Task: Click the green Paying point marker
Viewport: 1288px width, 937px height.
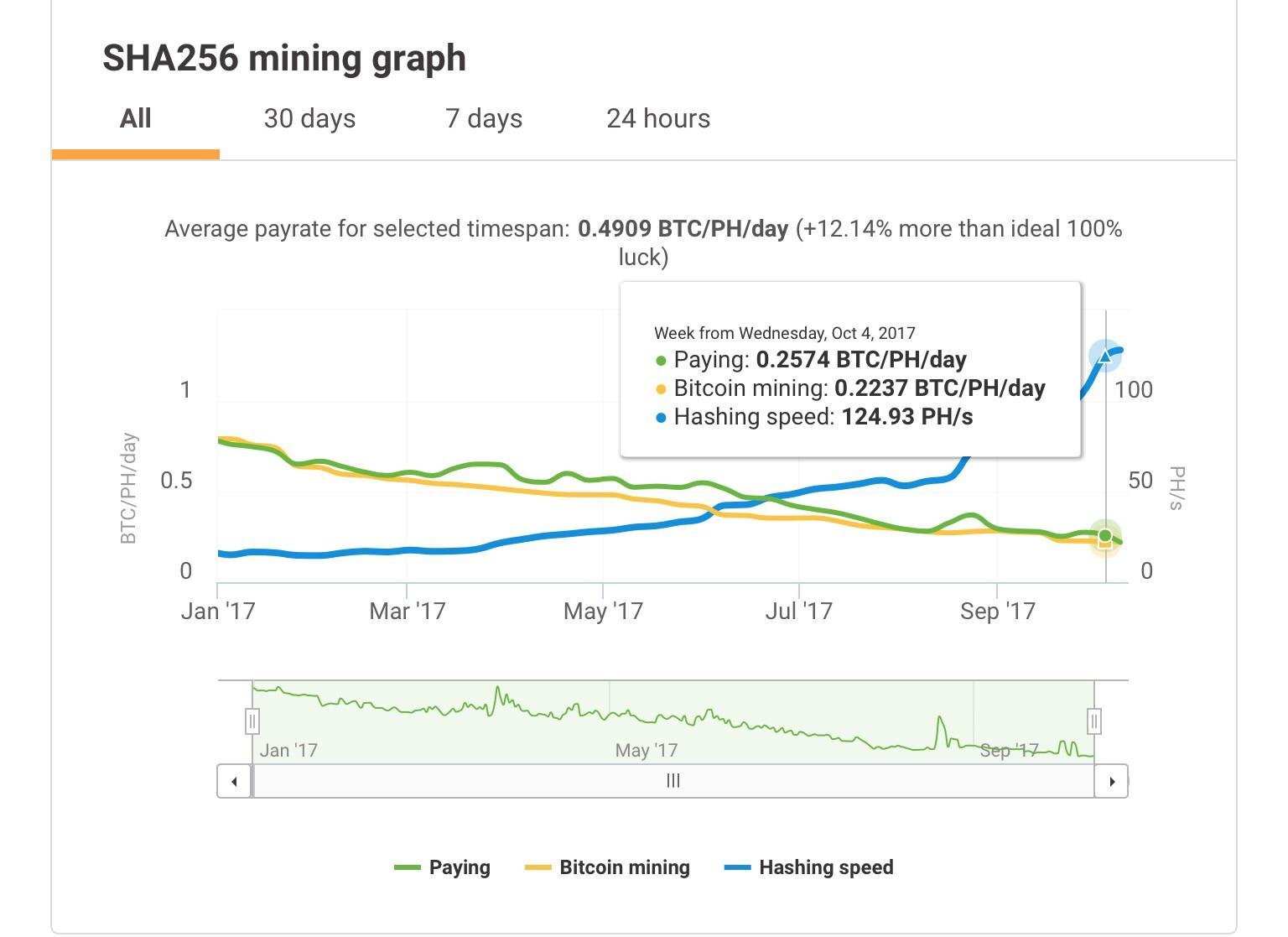Action: coord(1105,535)
